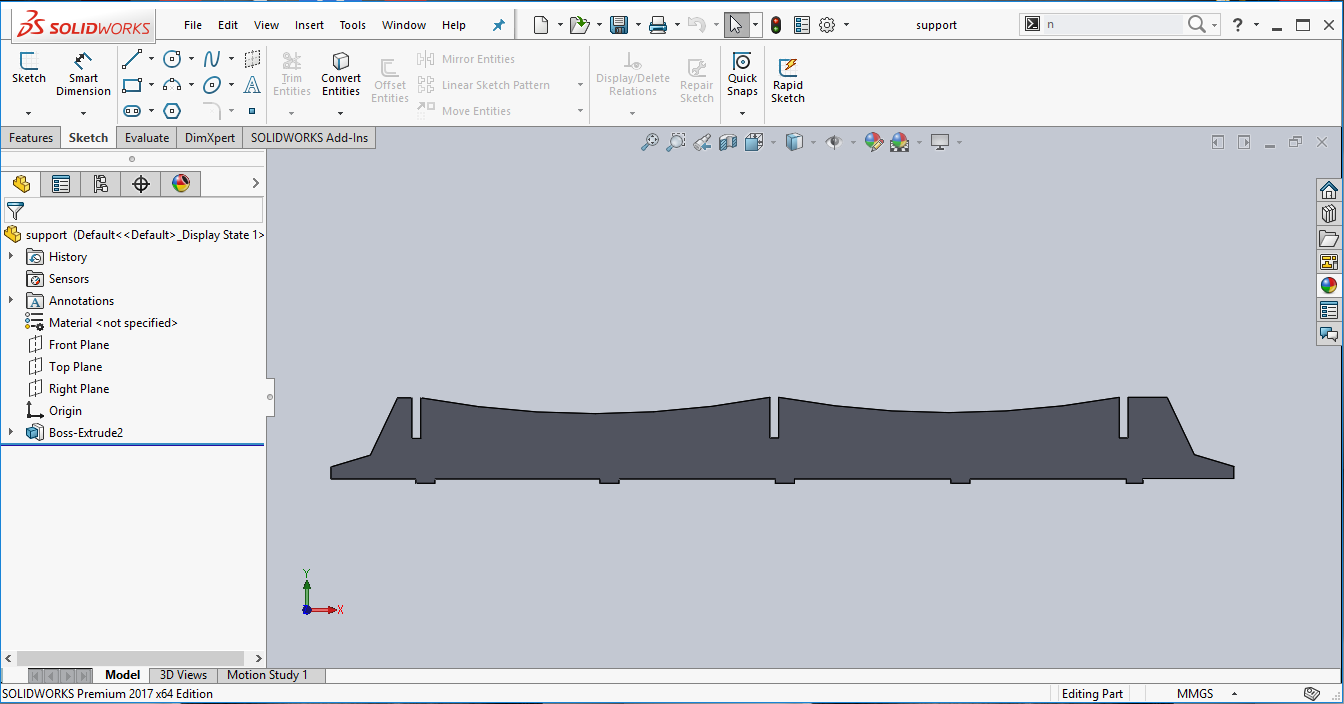
Task: Pin the menu bar
Action: 499,25
